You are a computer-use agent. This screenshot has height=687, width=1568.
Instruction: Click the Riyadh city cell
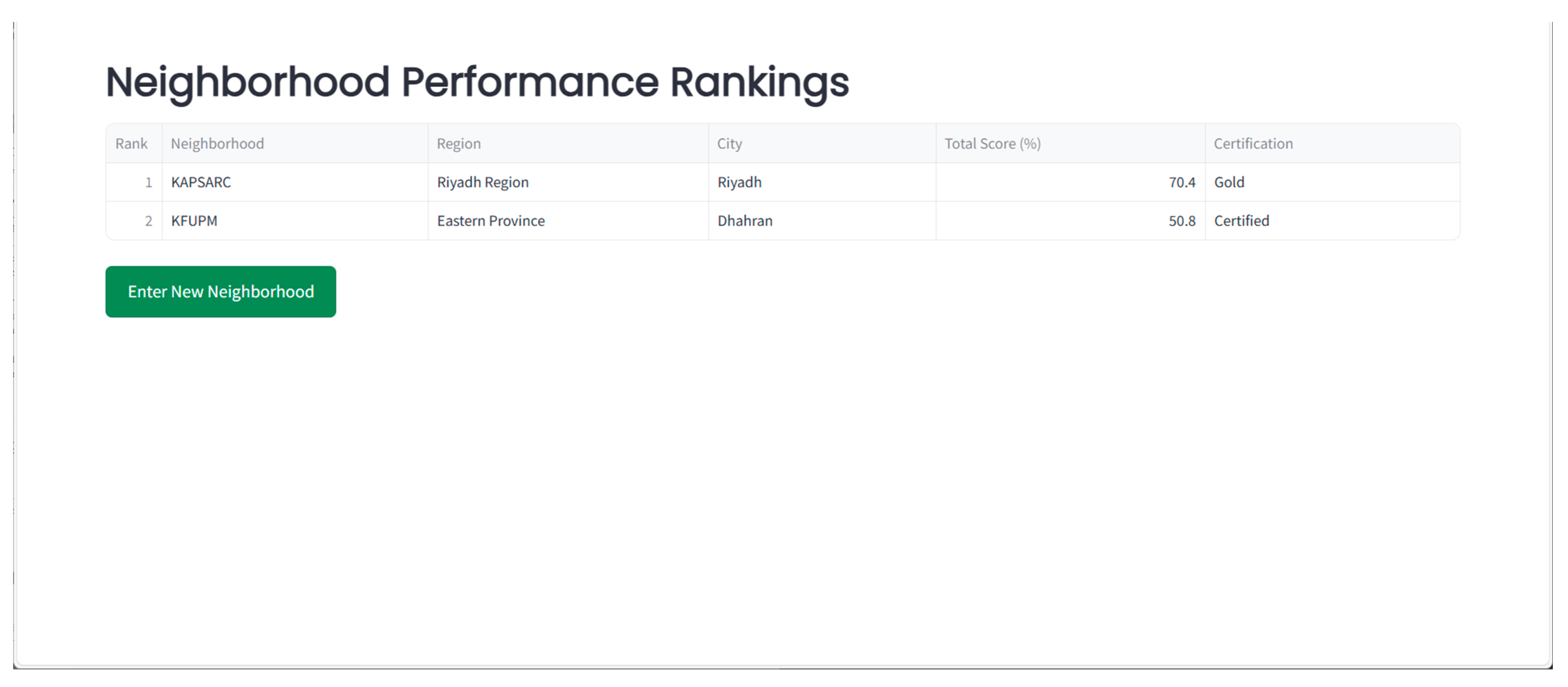[739, 182]
